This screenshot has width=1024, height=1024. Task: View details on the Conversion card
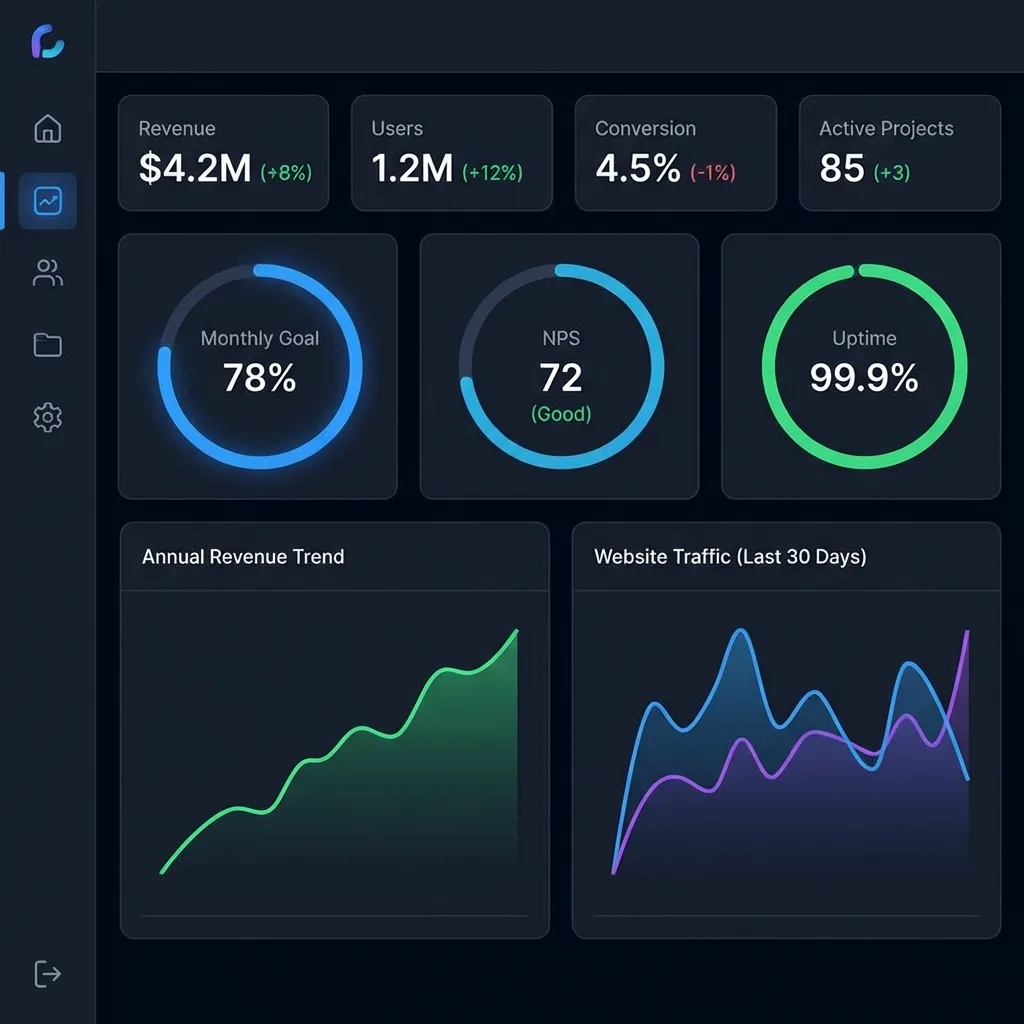(x=675, y=152)
